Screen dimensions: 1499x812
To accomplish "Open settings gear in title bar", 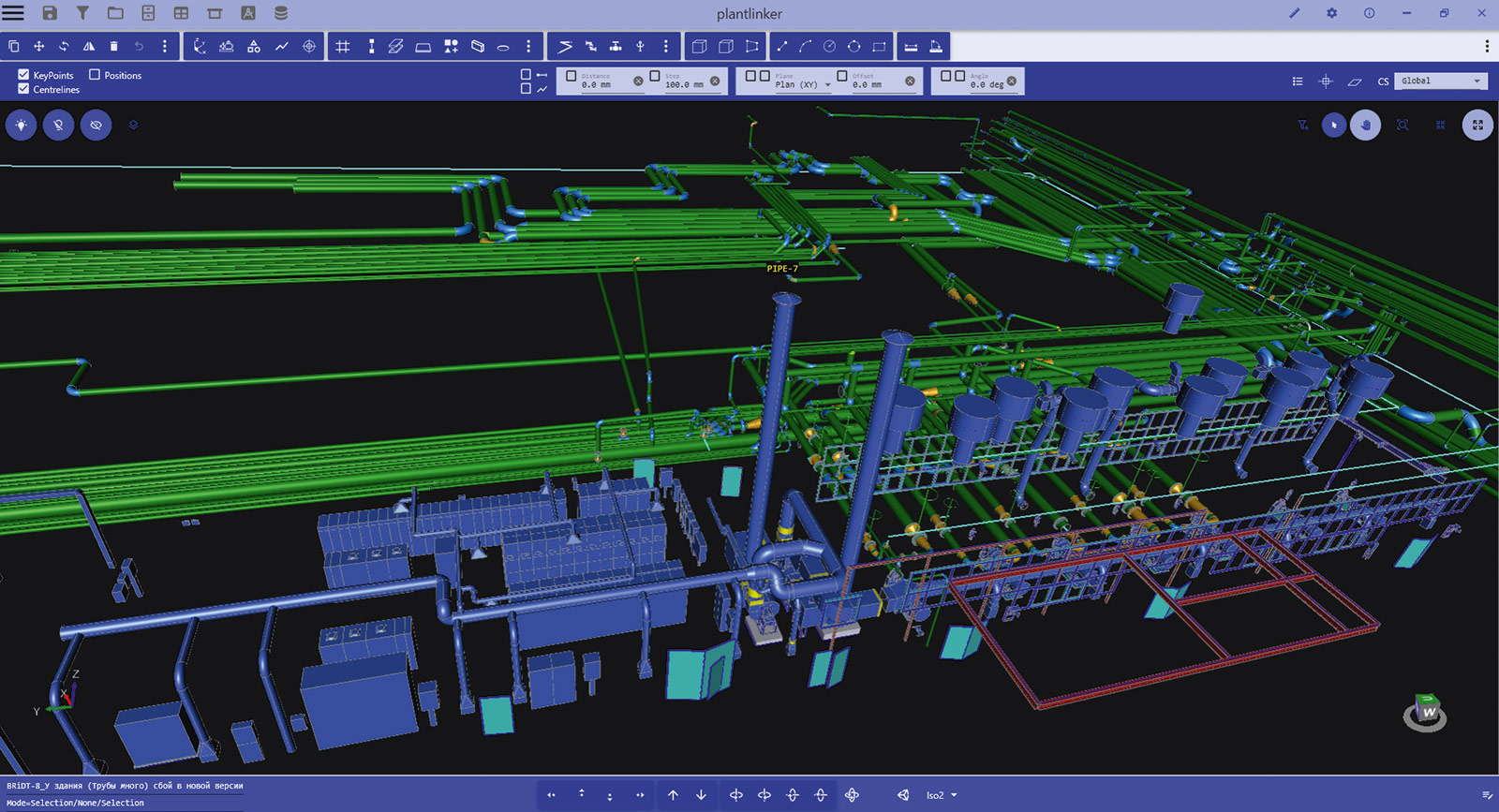I will [x=1331, y=13].
